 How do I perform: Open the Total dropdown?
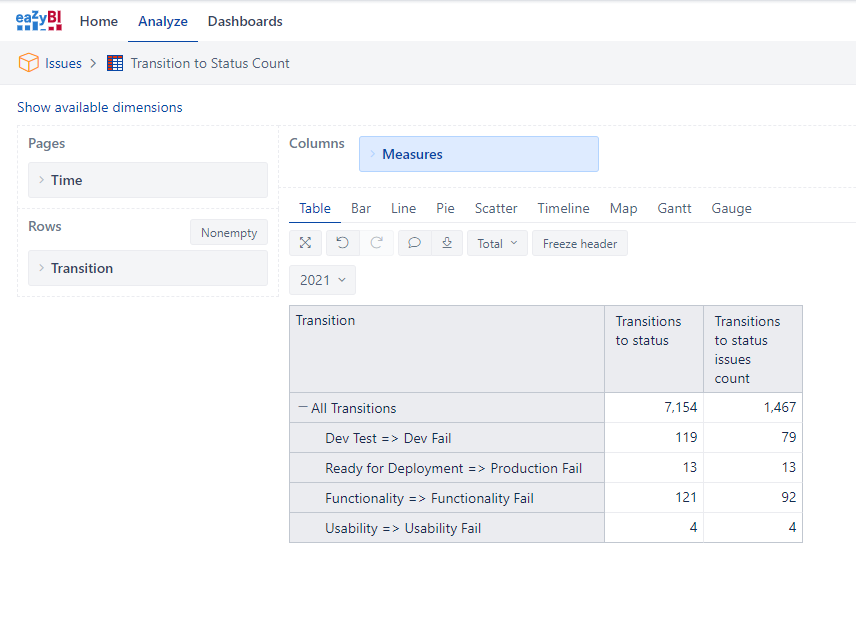pos(497,243)
